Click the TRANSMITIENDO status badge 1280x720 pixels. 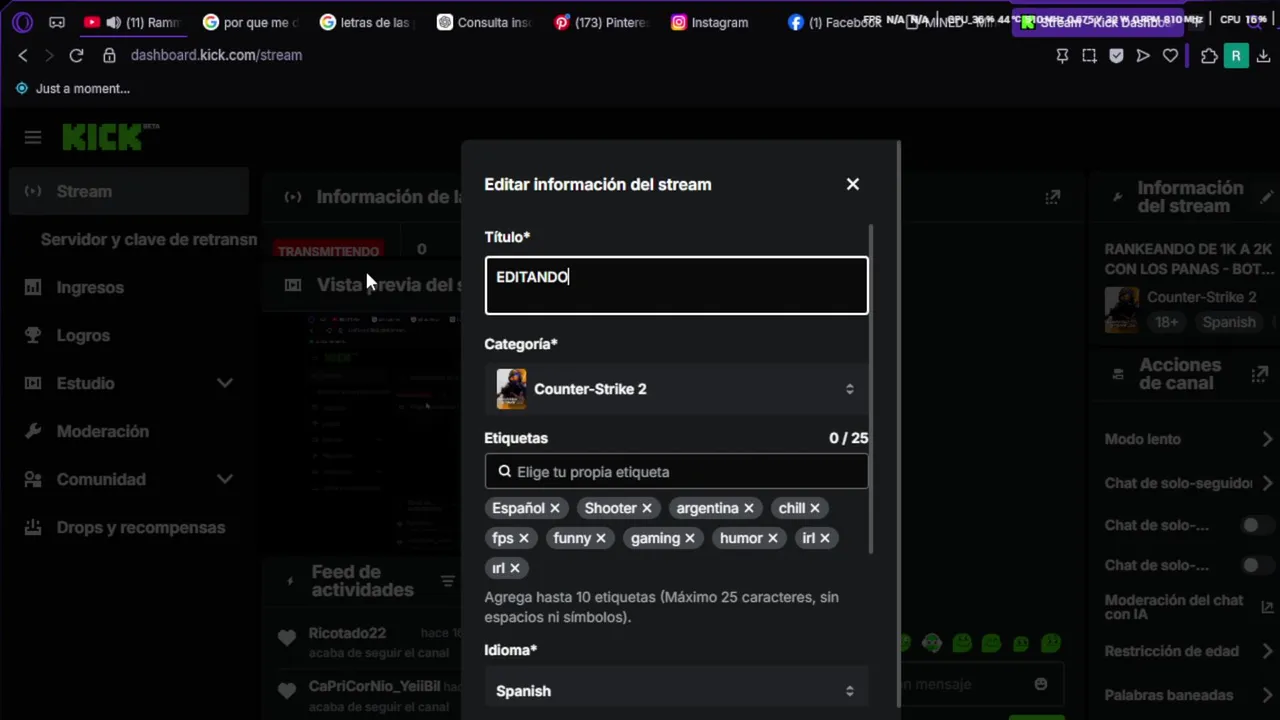pyautogui.click(x=329, y=251)
